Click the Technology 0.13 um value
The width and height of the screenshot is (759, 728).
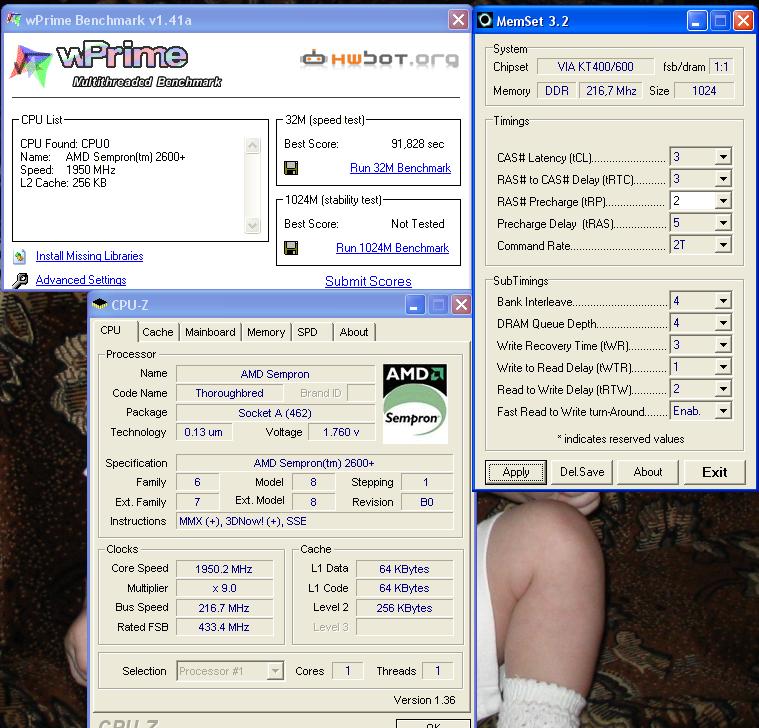(x=204, y=432)
